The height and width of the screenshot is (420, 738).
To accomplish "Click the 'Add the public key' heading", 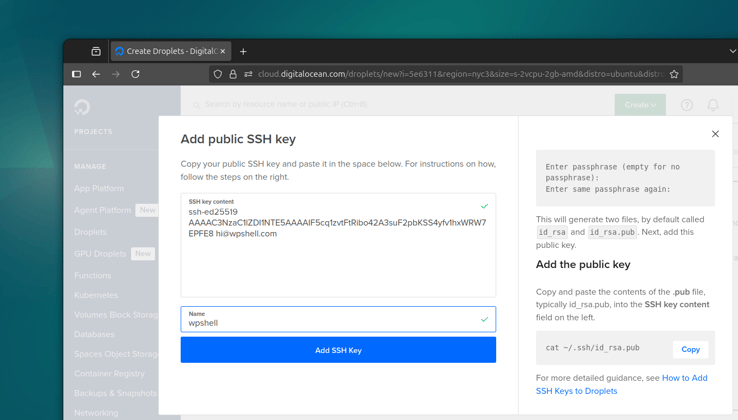I will coord(583,265).
